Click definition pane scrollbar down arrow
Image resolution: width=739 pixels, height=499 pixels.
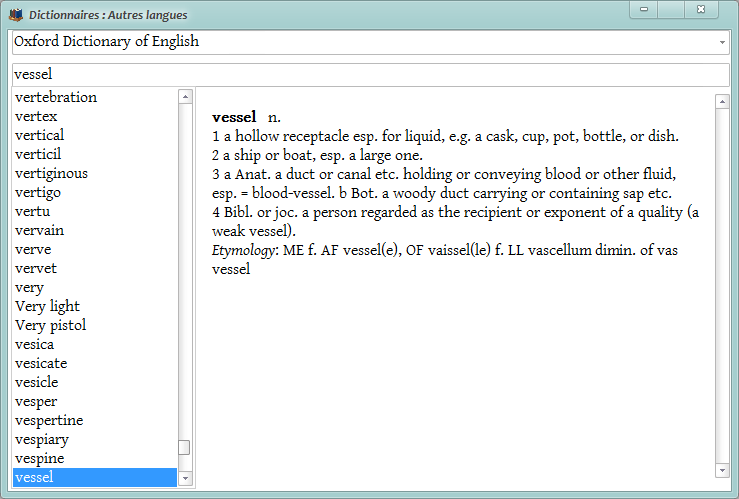click(x=722, y=470)
